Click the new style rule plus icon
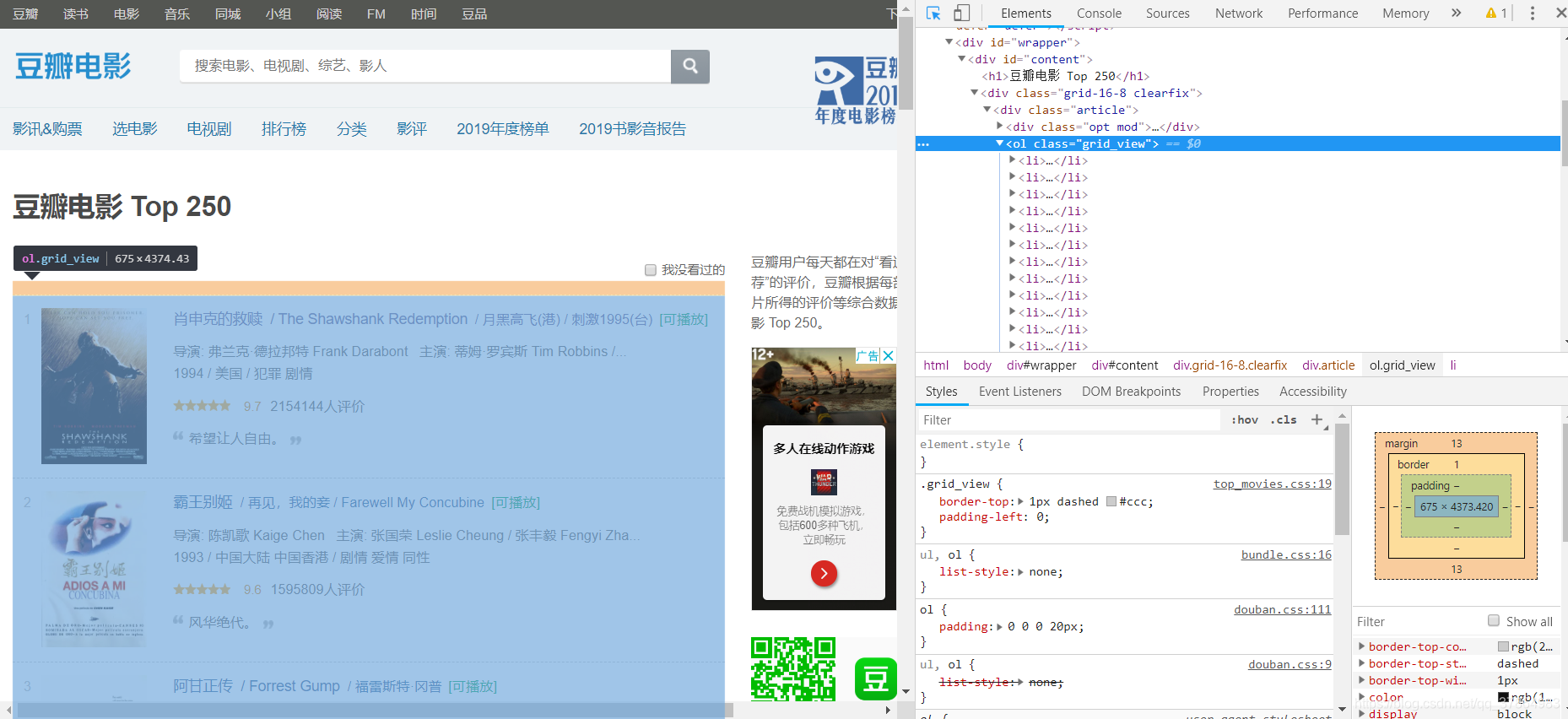 click(1317, 419)
